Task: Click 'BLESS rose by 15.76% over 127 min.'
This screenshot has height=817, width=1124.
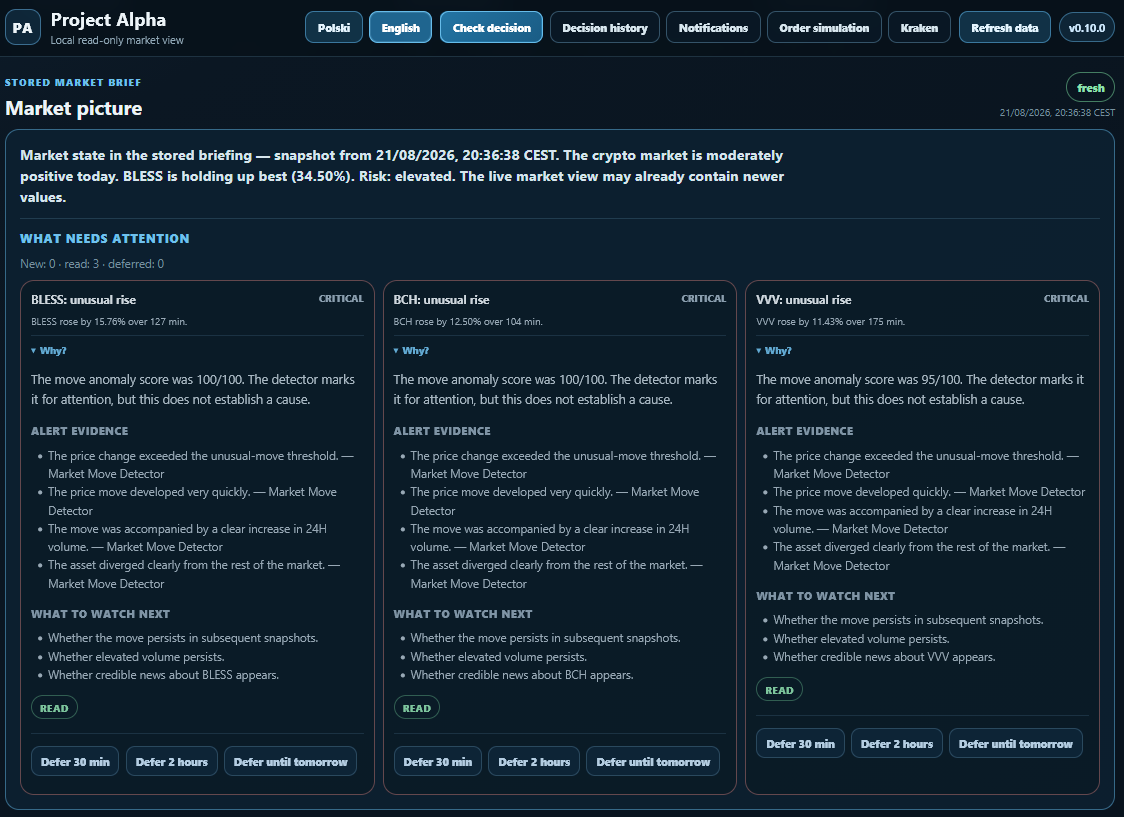Action: click(109, 322)
